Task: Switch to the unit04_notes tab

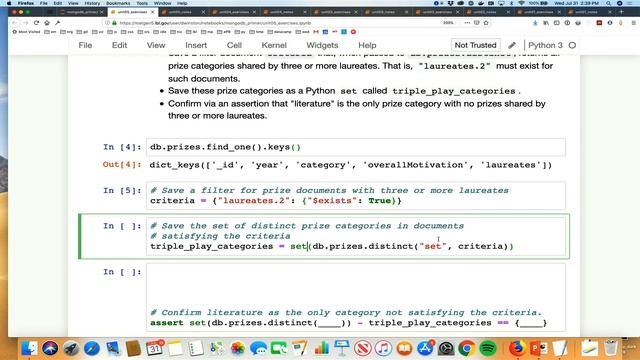Action: 284,12
